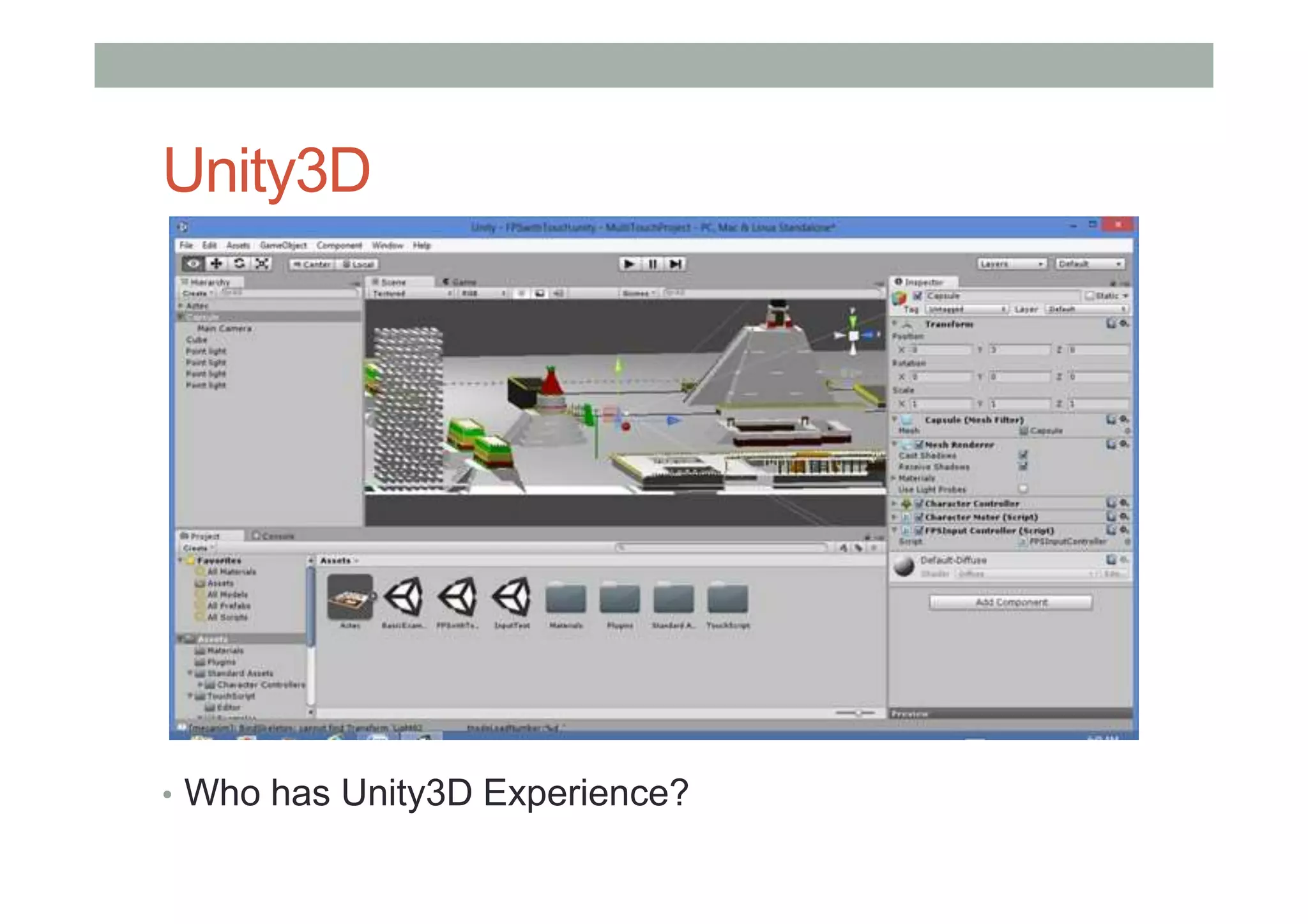The width and height of the screenshot is (1308, 924).
Task: Click the Pause button
Action: pyautogui.click(x=652, y=264)
